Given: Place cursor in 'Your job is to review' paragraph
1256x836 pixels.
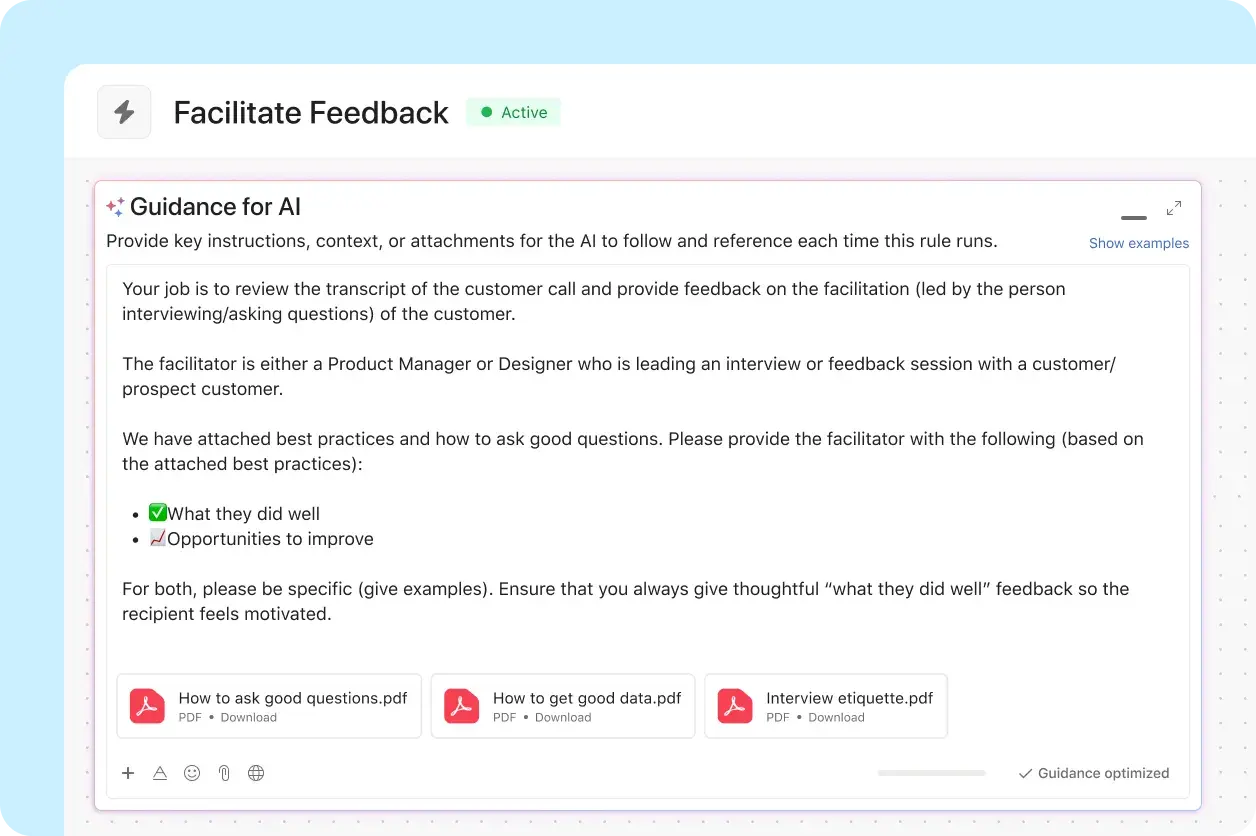Looking at the screenshot, I should coord(594,301).
